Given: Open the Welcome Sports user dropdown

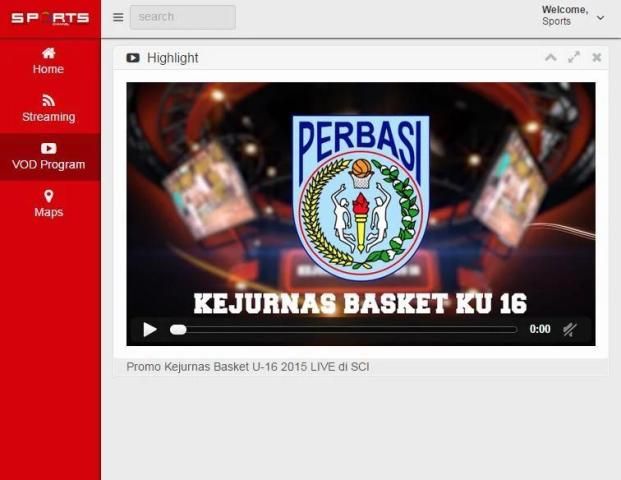Looking at the screenshot, I should [x=600, y=17].
